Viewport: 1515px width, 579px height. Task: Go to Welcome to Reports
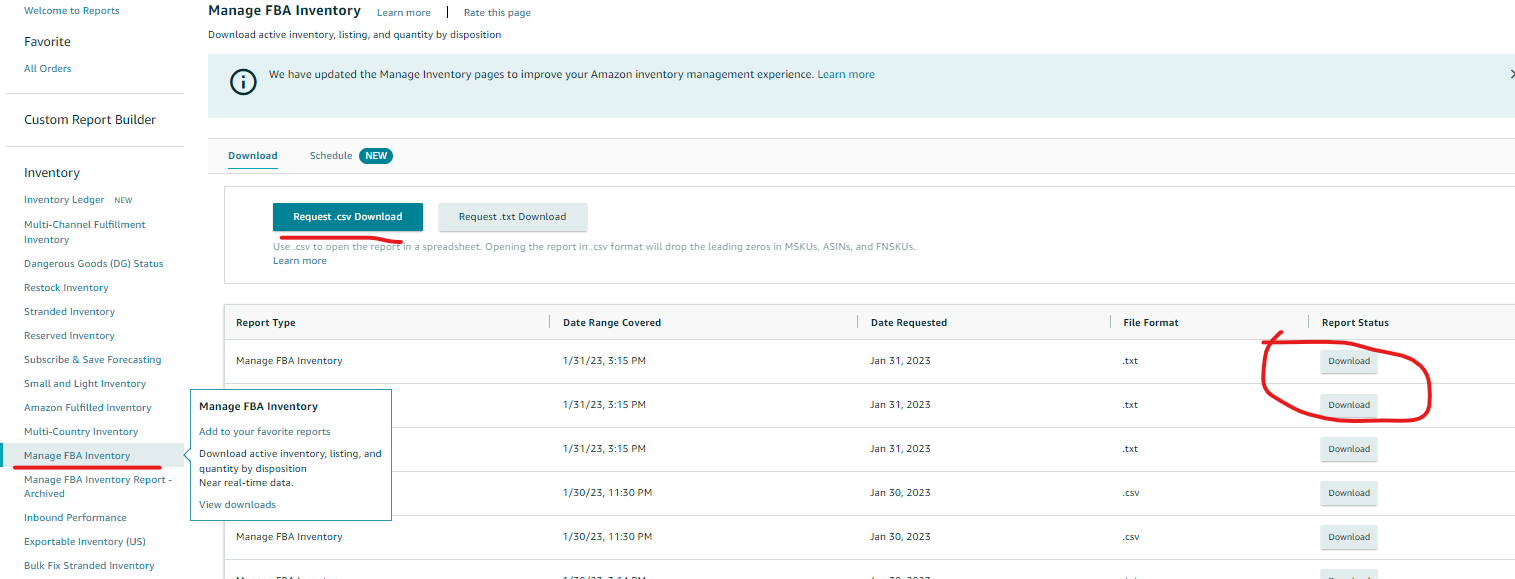click(72, 11)
